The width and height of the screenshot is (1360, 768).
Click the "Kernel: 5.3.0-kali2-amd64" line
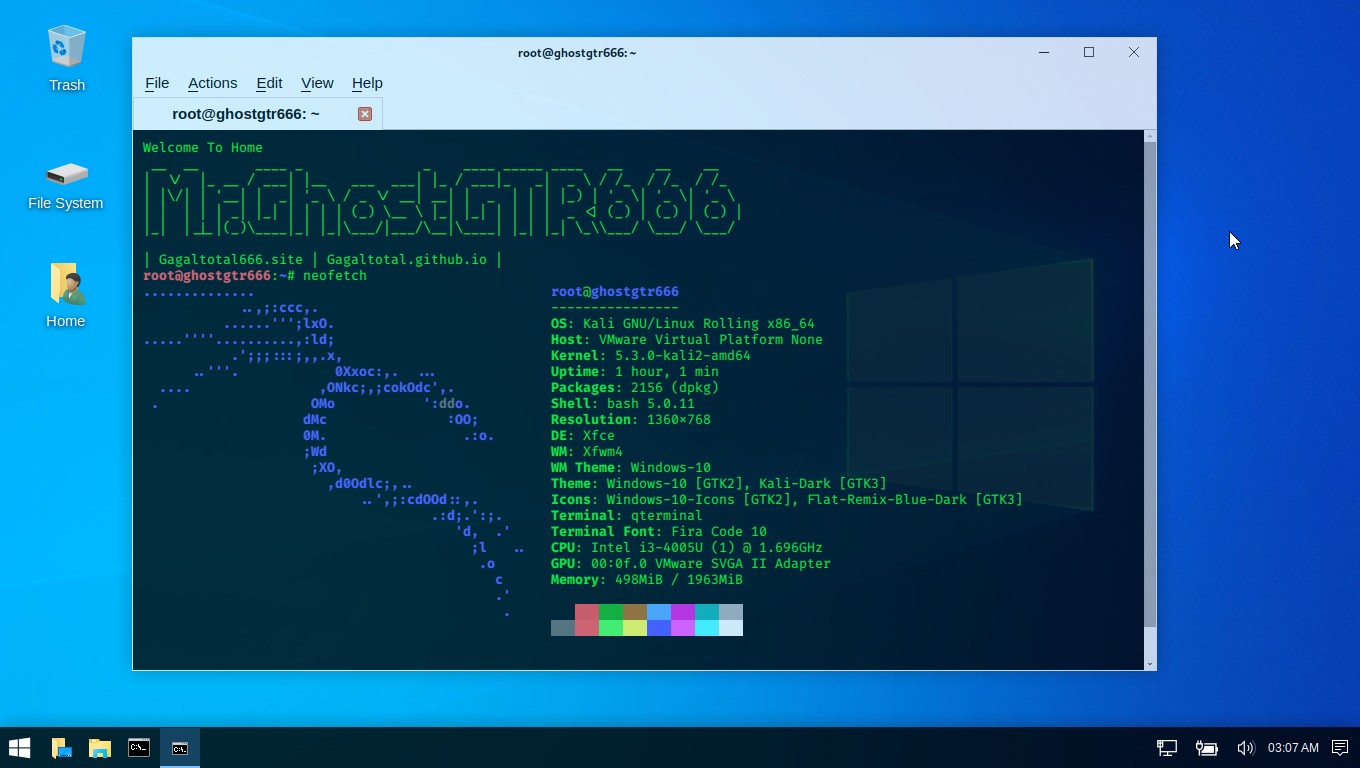(x=651, y=356)
